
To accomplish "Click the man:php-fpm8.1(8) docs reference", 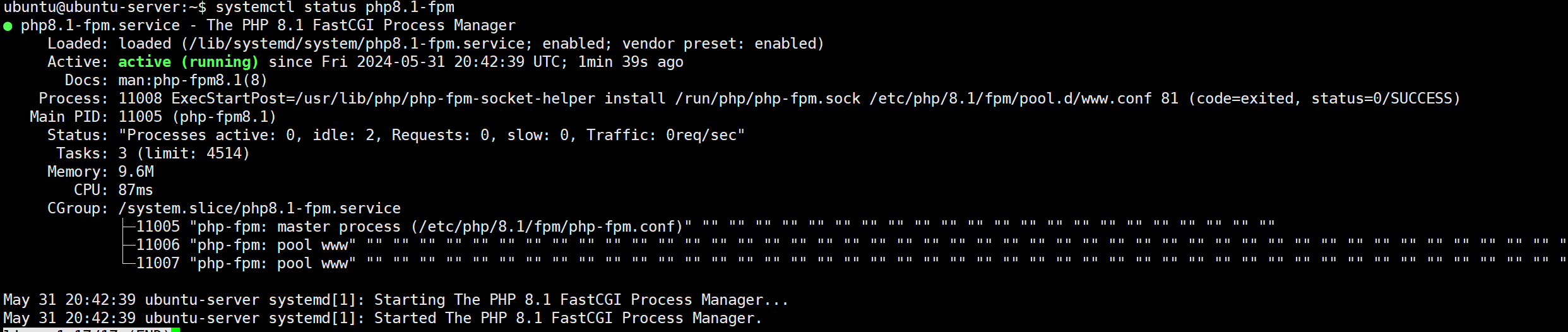I will click(193, 80).
